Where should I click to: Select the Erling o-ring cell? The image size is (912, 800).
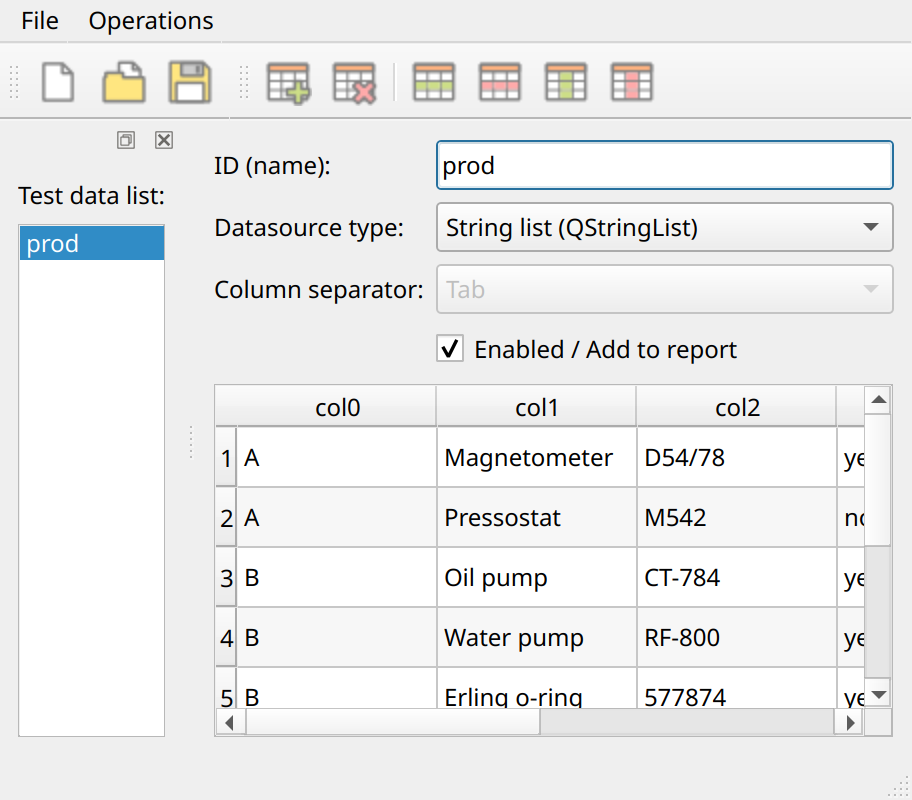(536, 688)
